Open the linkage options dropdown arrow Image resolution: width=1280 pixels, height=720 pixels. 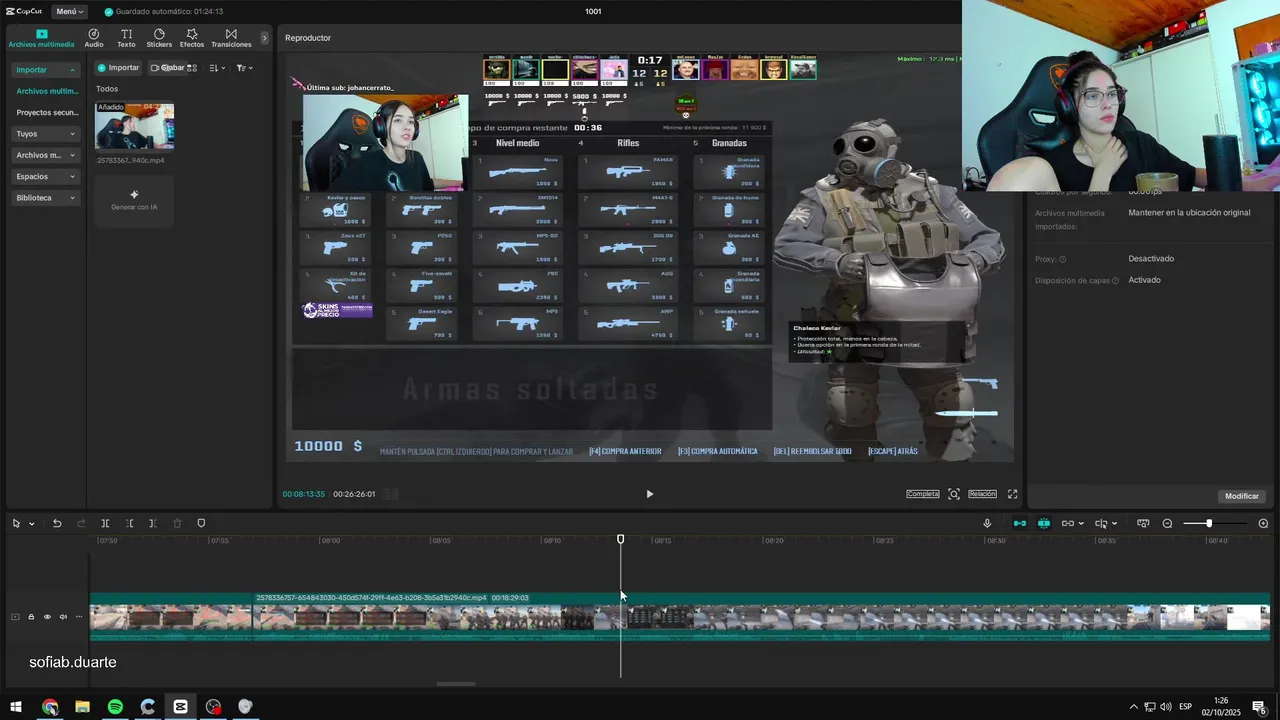pos(1082,524)
